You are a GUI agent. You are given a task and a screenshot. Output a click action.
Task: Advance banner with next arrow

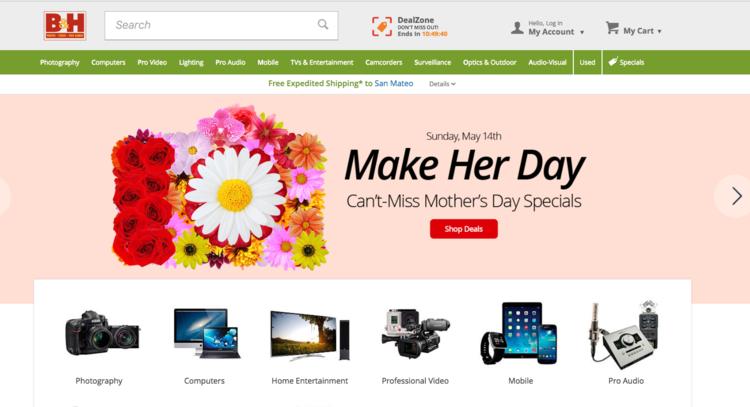(x=737, y=196)
